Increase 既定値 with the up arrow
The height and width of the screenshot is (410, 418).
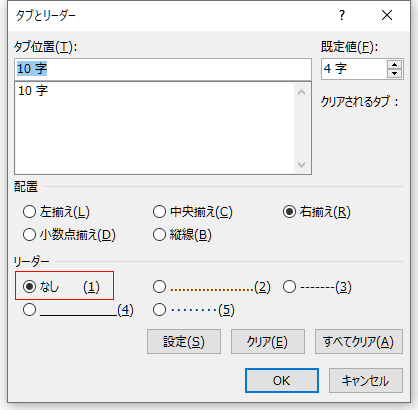[x=395, y=65]
